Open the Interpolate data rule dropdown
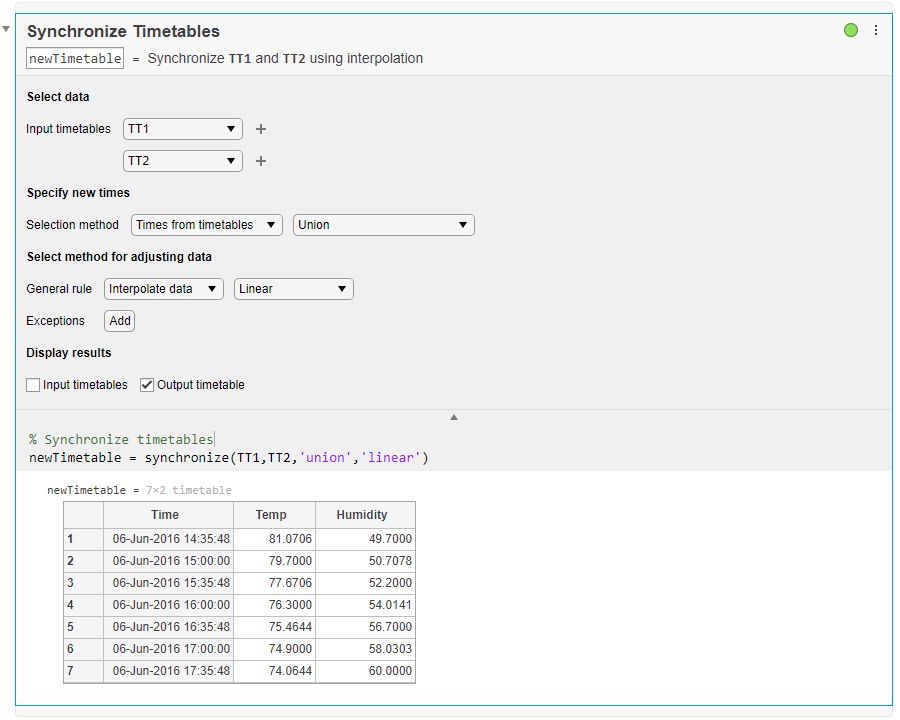 [x=164, y=289]
